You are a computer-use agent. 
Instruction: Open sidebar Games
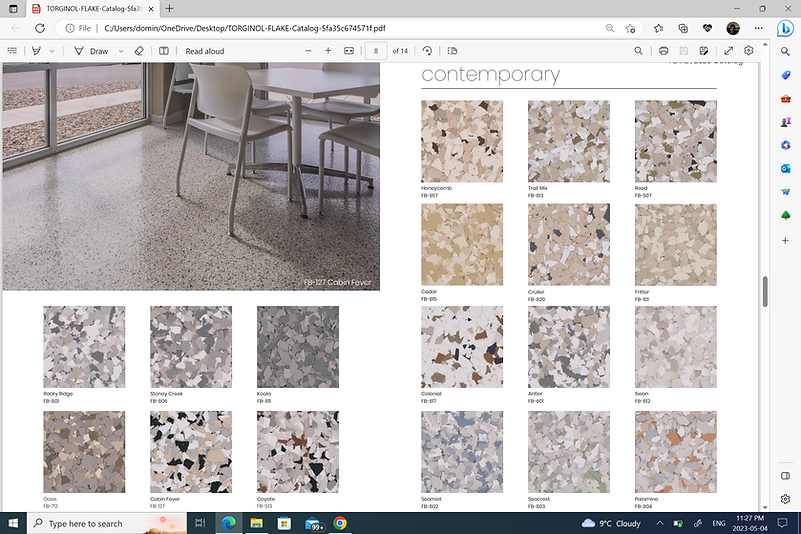pos(786,122)
